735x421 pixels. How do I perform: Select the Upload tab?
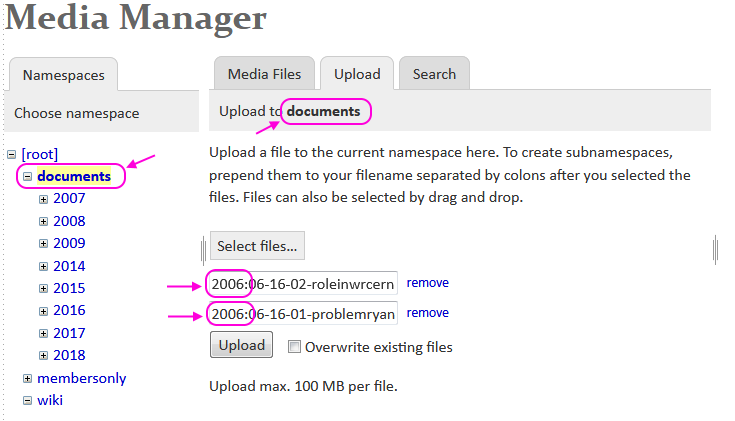tap(357, 74)
